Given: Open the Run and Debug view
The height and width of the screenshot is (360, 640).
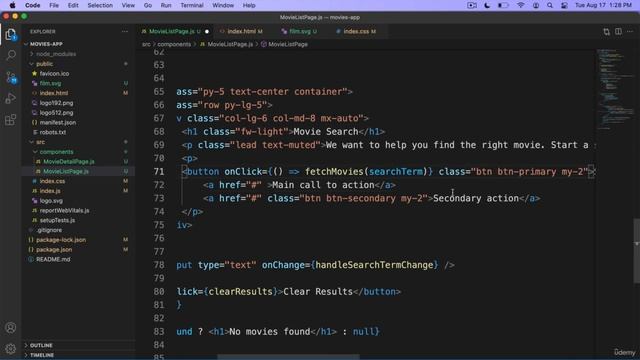Looking at the screenshot, I should click(x=11, y=98).
